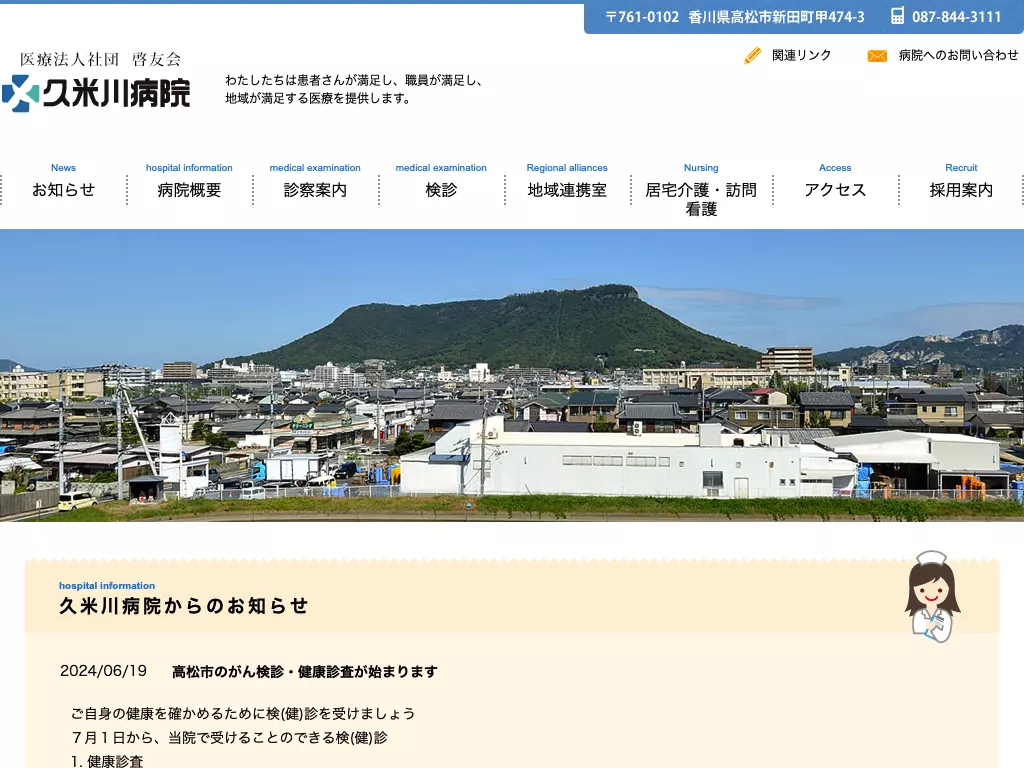1024x768 pixels.
Task: Click line ご自身の健康を確かめるために検(健)診を受けましょう
Action: click(x=243, y=713)
